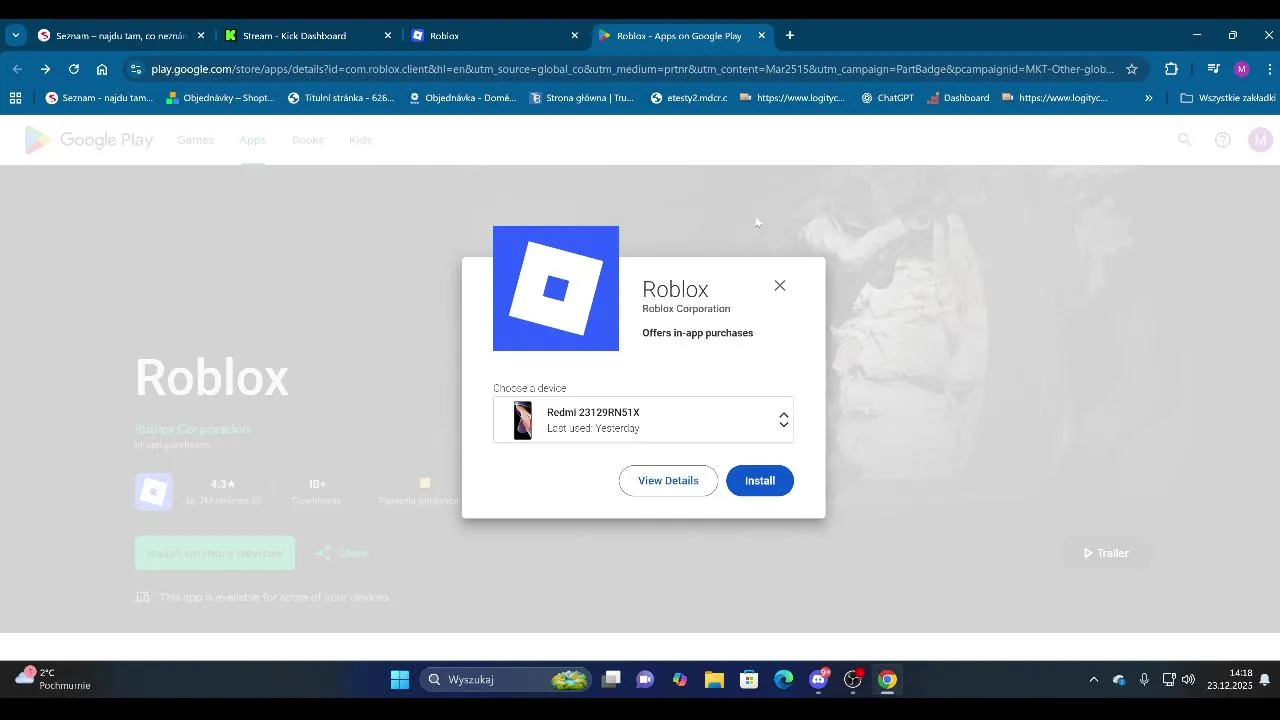Click the Wyszukaj taskbar search box
The image size is (1280, 720).
click(506, 680)
